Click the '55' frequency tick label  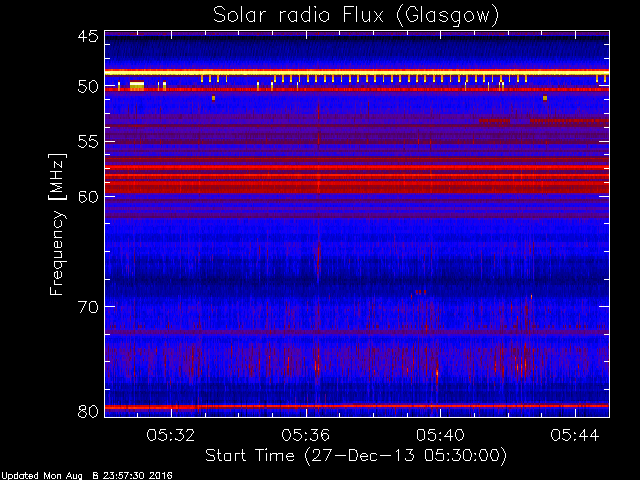click(88, 142)
